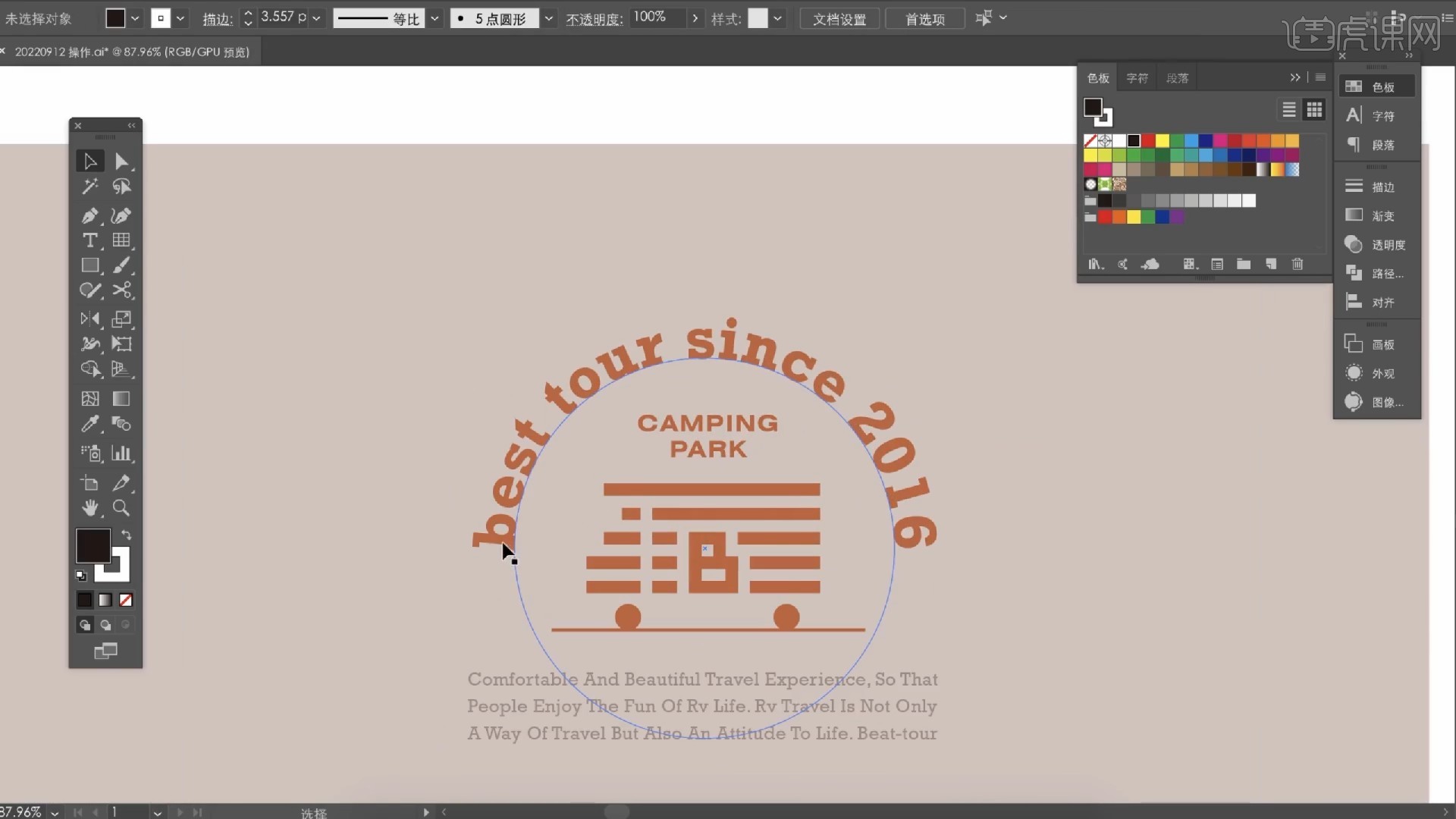Select the Rectangular Grid tool
Screen dimensions: 1456x819
121,240
